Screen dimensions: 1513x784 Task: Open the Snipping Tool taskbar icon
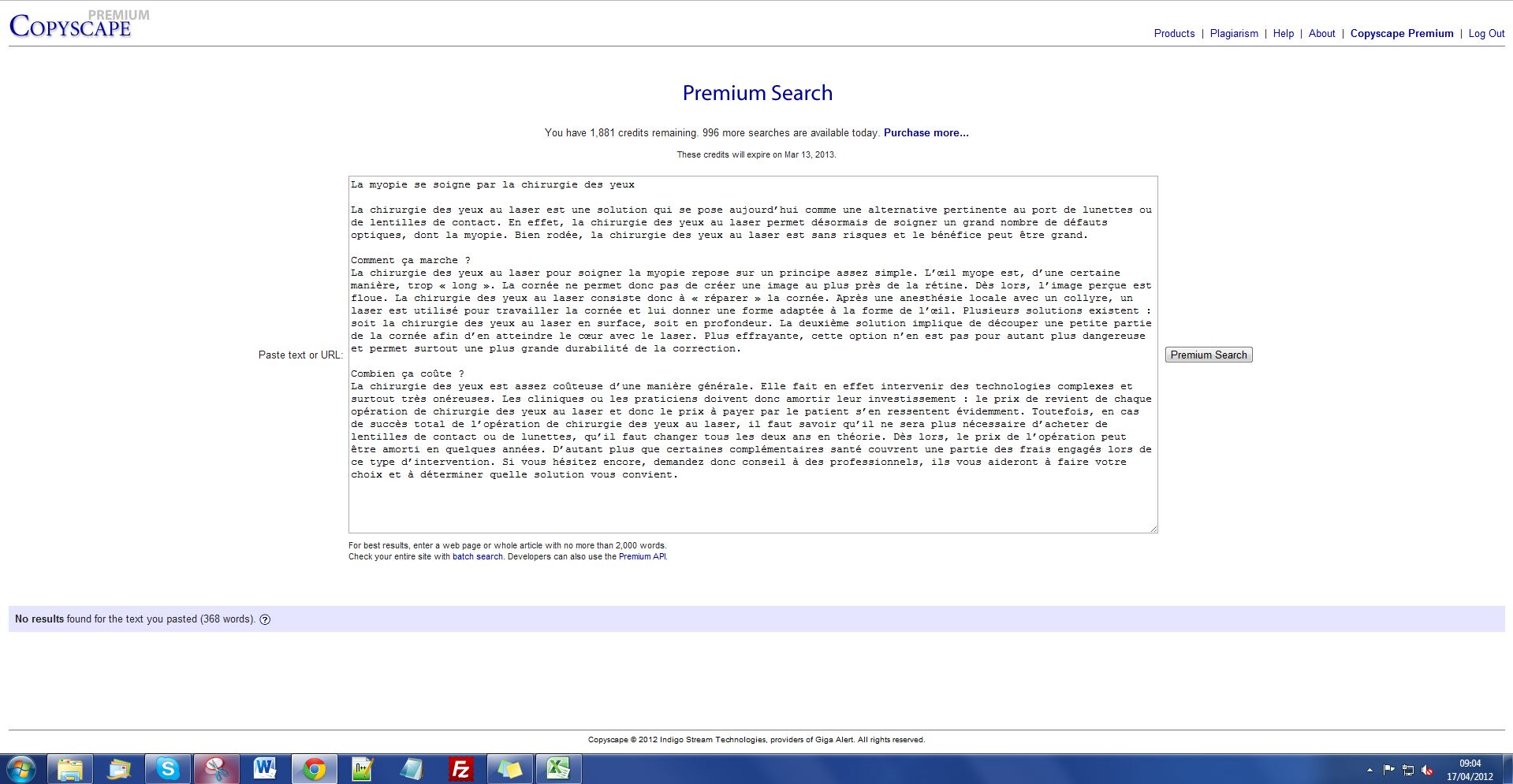tap(216, 768)
